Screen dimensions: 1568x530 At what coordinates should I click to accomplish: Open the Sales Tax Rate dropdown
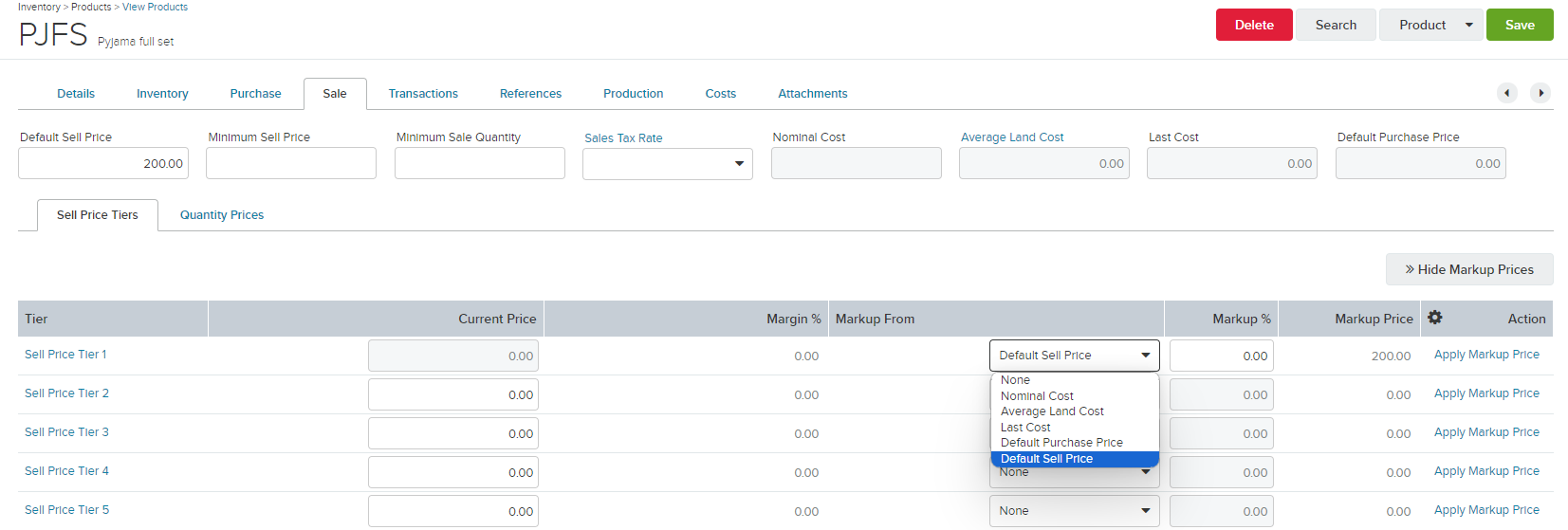668,164
